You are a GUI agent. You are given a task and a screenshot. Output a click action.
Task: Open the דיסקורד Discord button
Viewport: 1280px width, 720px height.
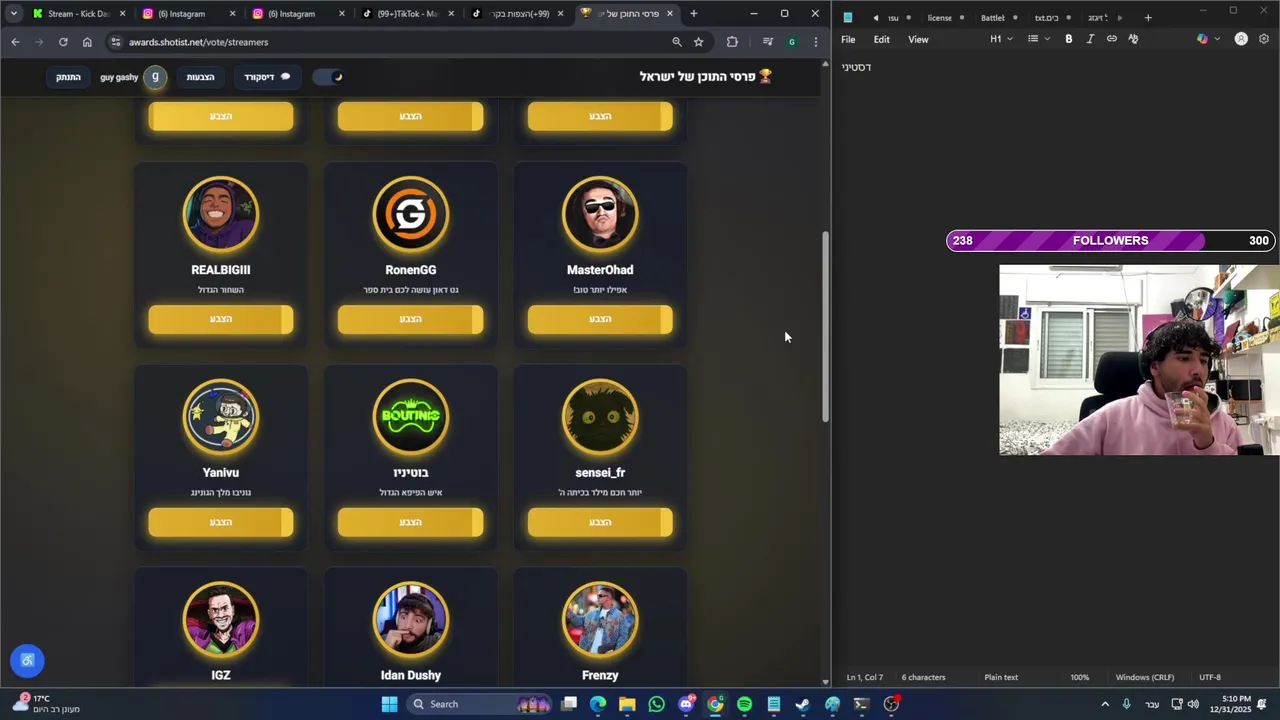267,77
